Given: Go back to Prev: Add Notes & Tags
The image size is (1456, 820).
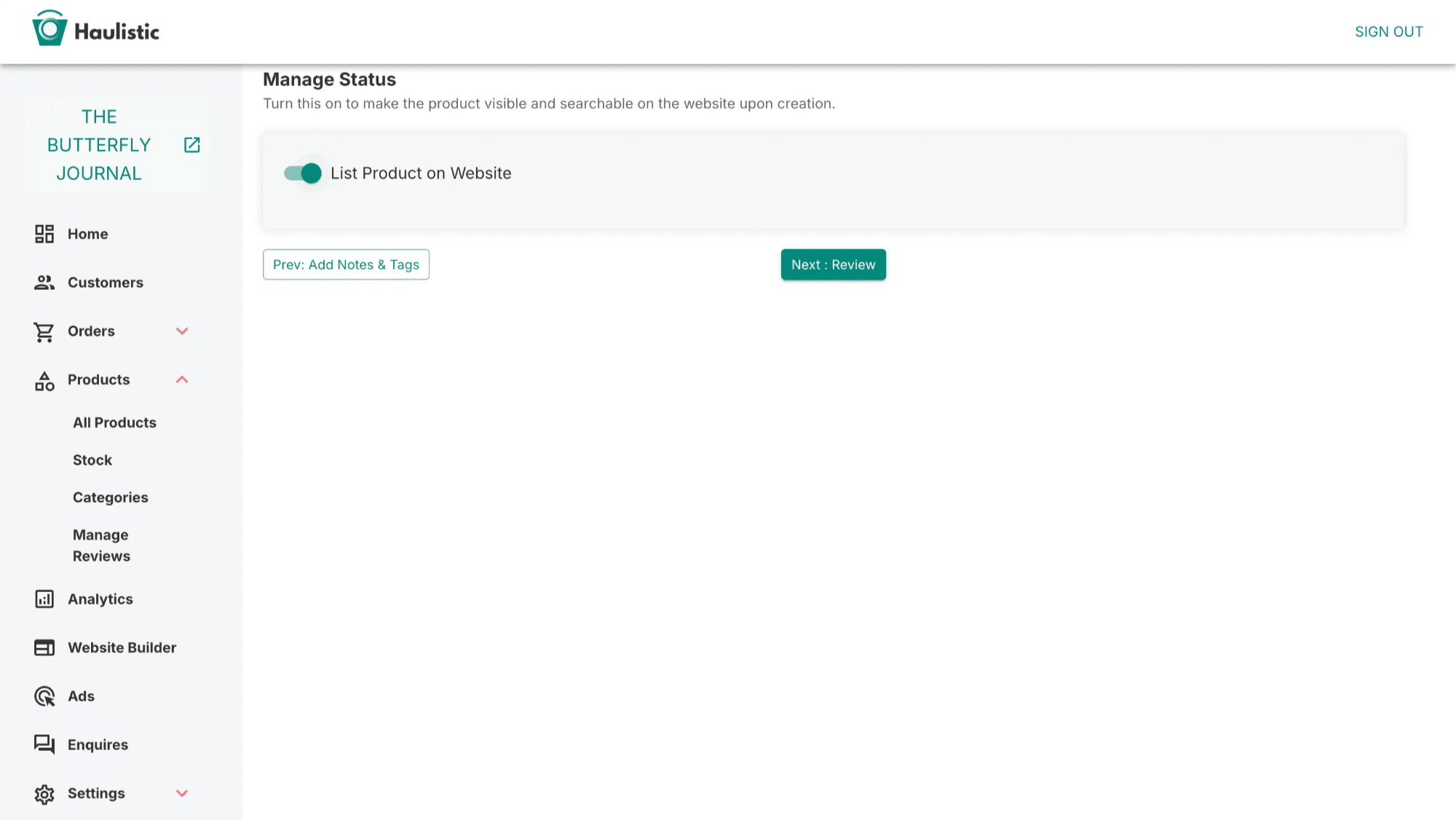Looking at the screenshot, I should [346, 264].
